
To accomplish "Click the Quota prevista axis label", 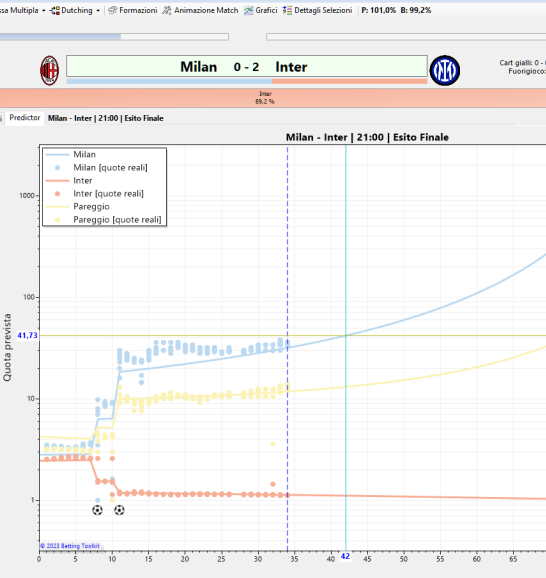I will (x=7, y=347).
